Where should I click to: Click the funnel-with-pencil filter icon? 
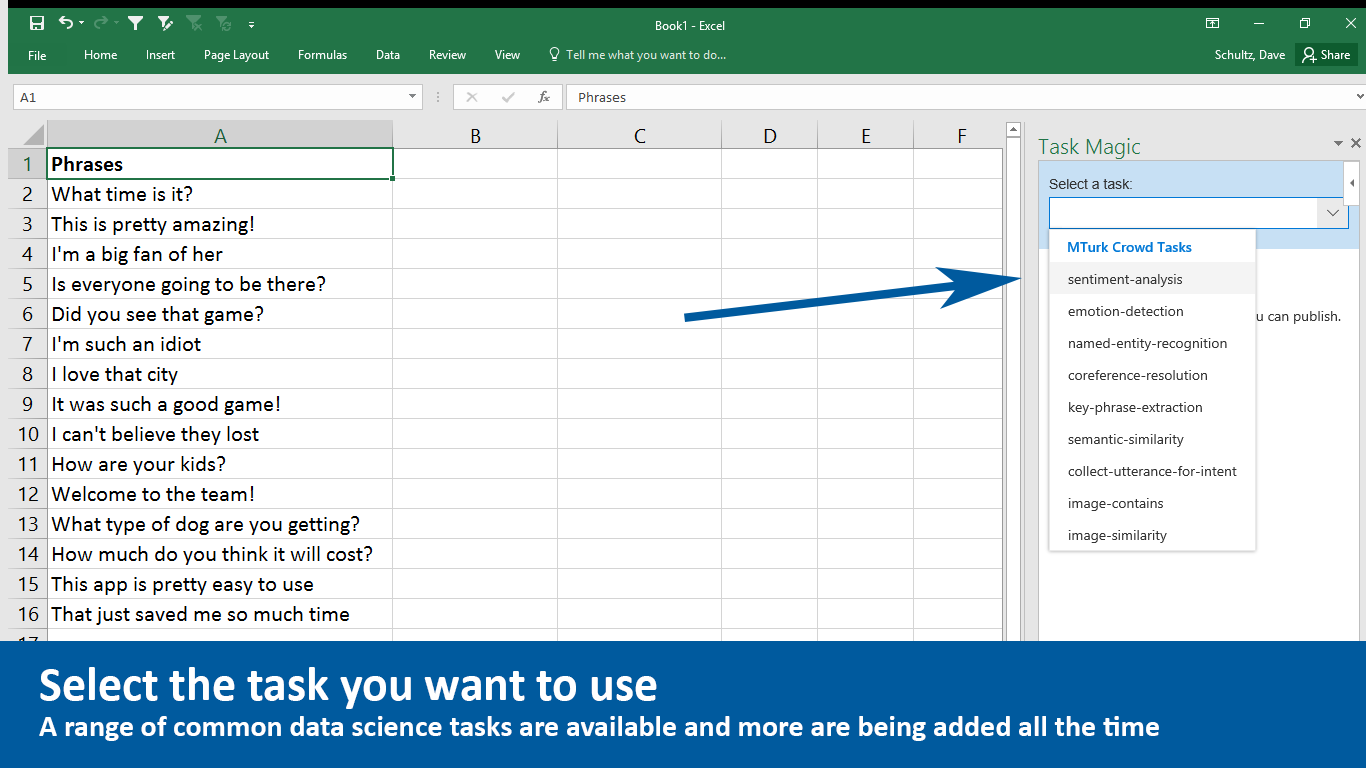click(165, 23)
